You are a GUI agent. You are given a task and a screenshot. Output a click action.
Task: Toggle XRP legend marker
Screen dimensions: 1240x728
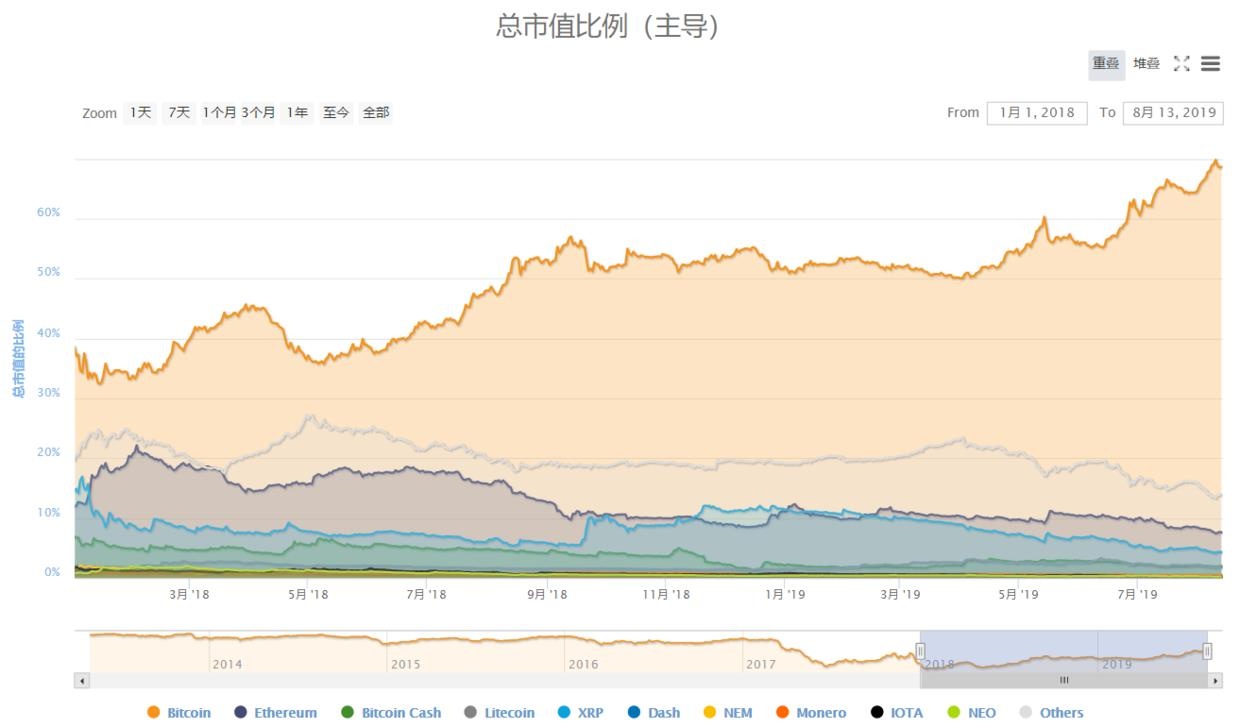click(564, 713)
